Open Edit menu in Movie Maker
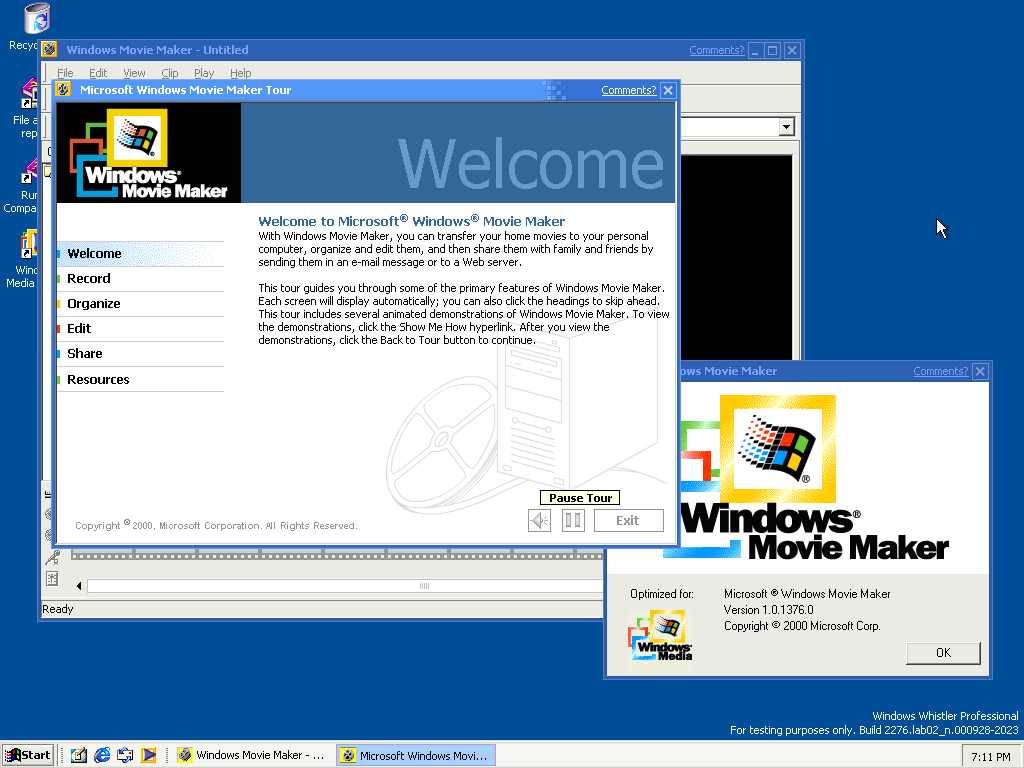The height and width of the screenshot is (768, 1024). [98, 73]
